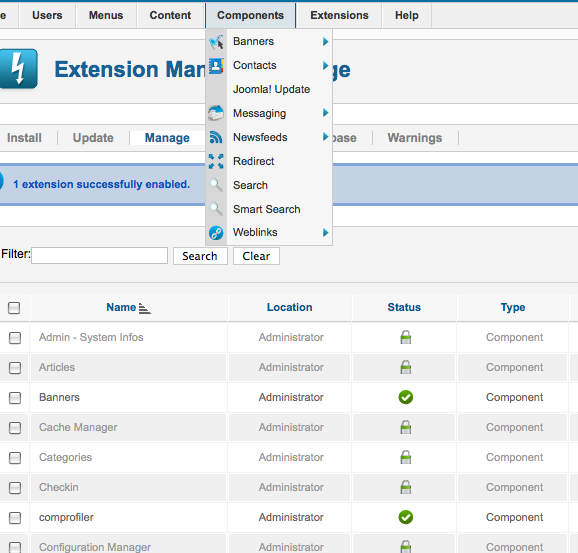Screen dimensions: 578x553
Task: Click lock status icon for Configuration Manager
Action: tap(405, 546)
